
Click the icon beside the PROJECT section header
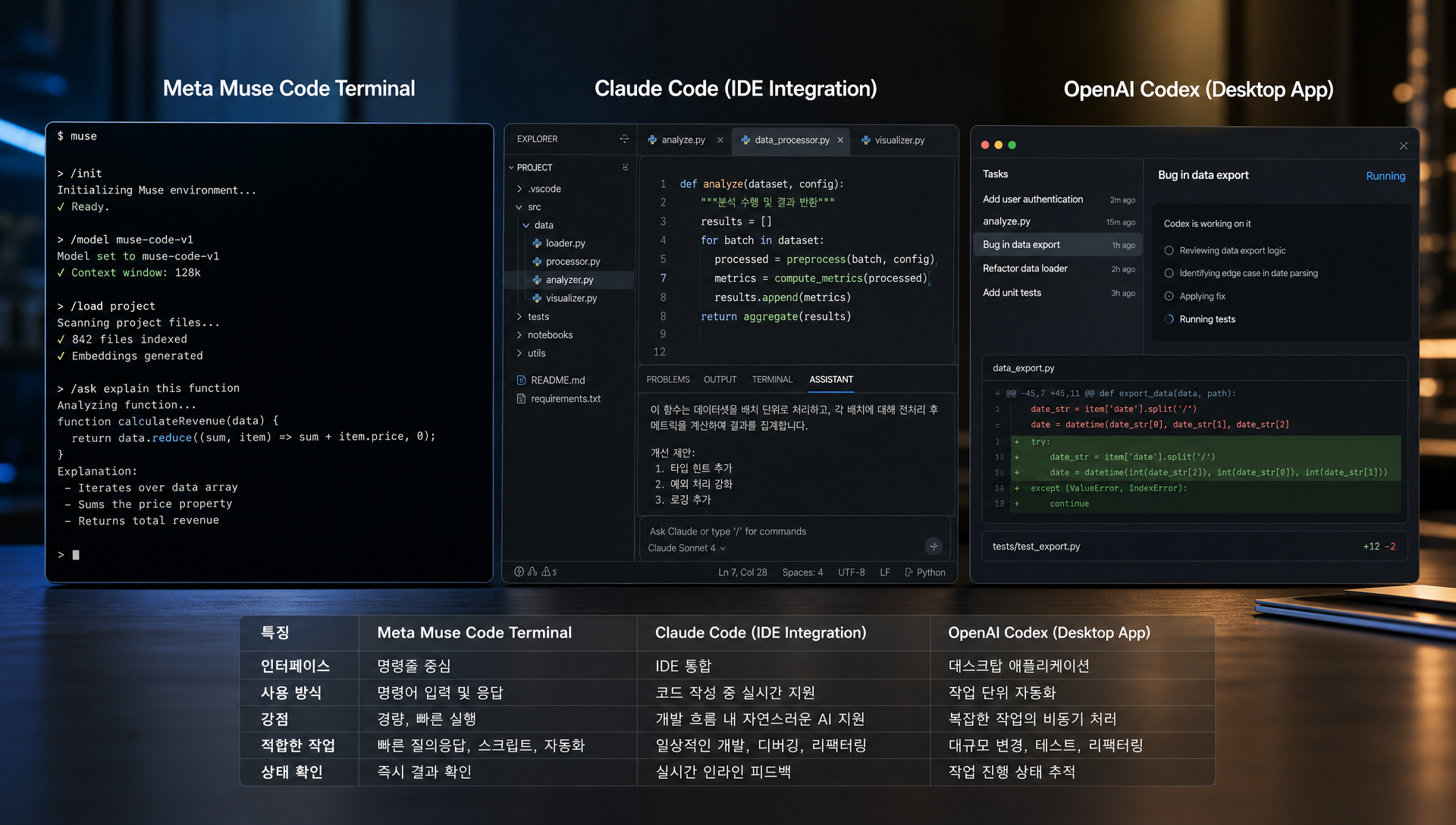(x=625, y=168)
